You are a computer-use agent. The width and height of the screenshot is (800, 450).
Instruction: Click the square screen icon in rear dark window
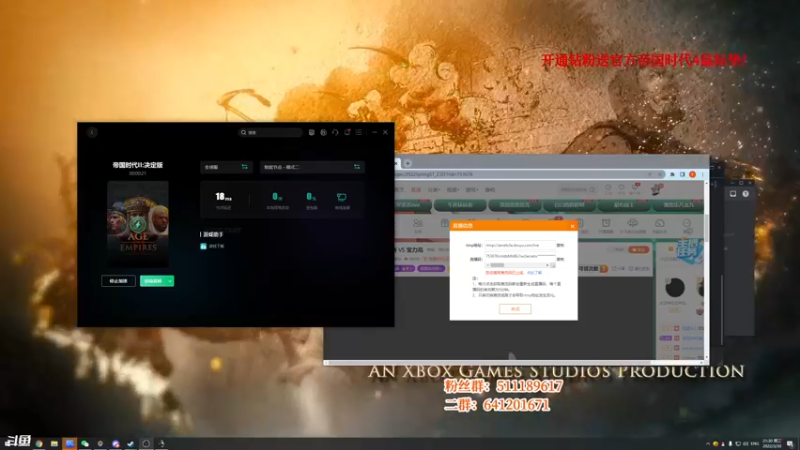[x=733, y=194]
